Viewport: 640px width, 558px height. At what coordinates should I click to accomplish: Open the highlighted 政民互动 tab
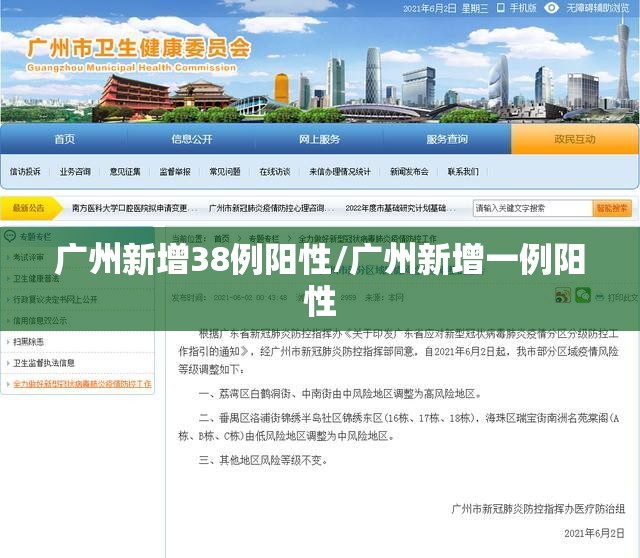tap(575, 139)
